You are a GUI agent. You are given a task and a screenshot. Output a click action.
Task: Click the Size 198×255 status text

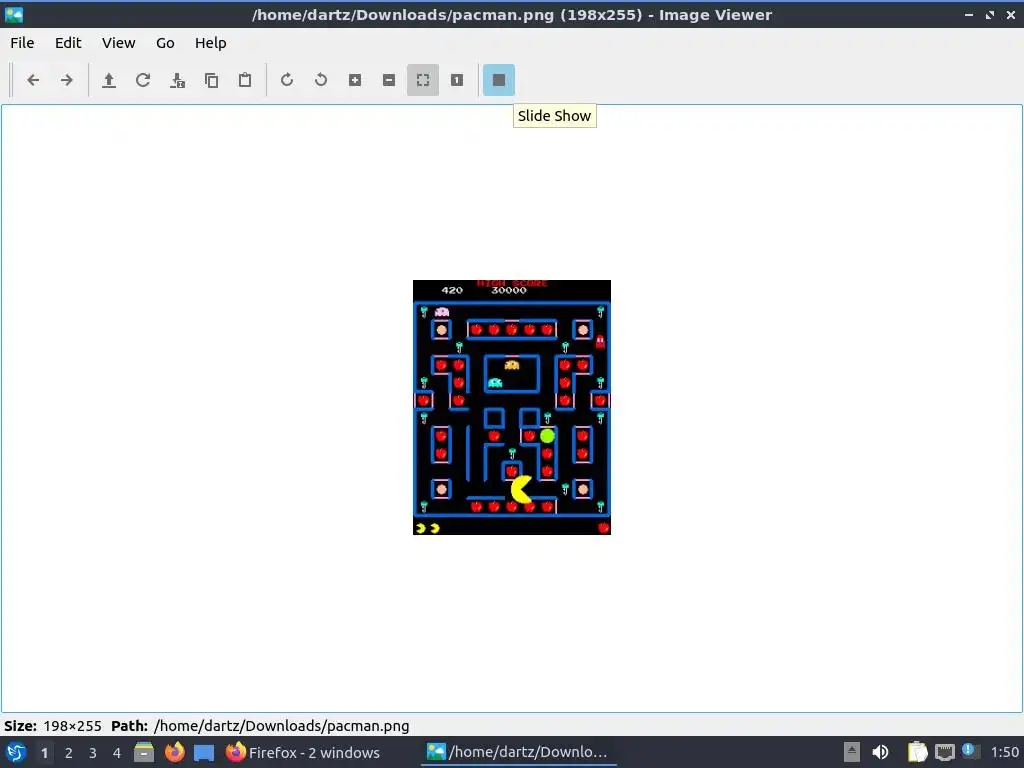[53, 726]
